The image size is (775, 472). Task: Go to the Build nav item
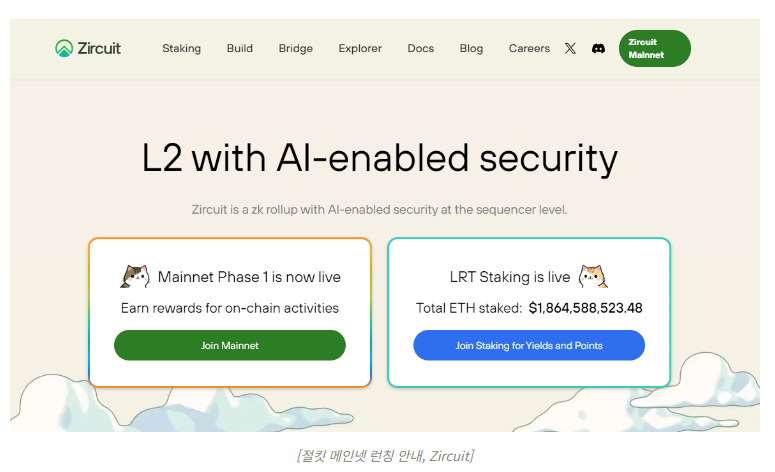pyautogui.click(x=239, y=48)
